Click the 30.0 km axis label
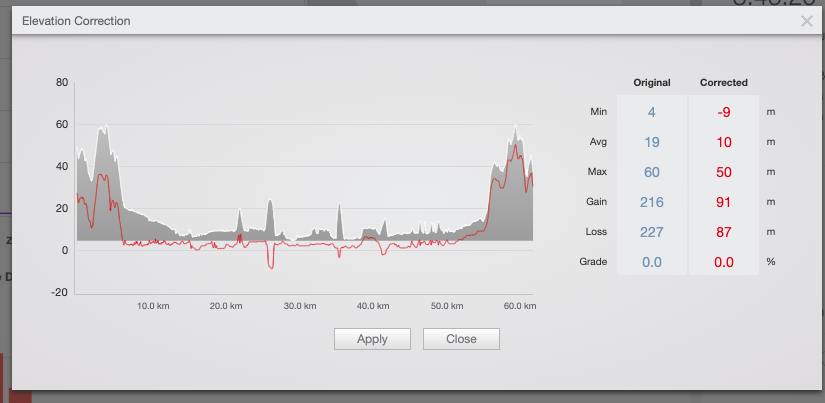 (300, 306)
